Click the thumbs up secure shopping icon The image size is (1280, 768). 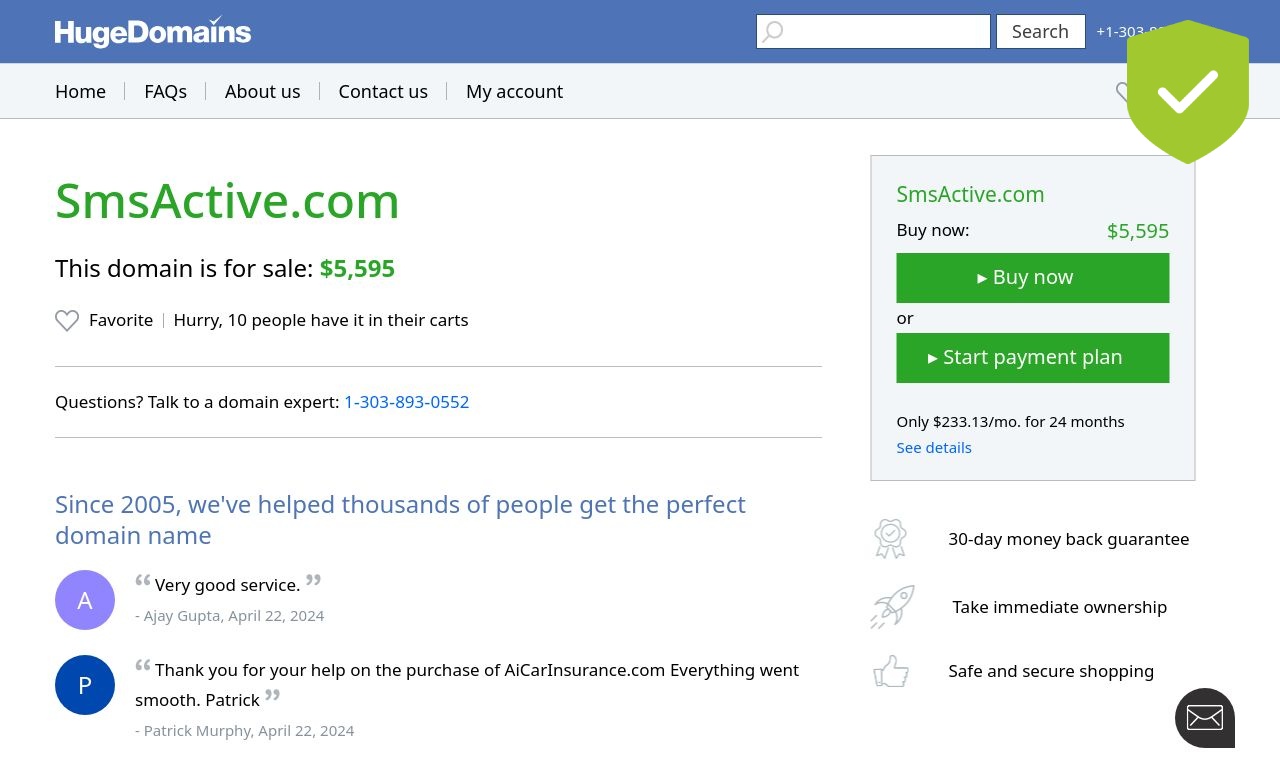891,671
